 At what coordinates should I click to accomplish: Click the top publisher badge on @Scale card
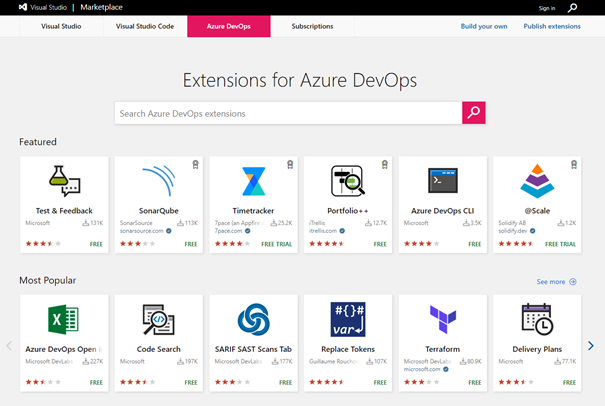tap(574, 165)
